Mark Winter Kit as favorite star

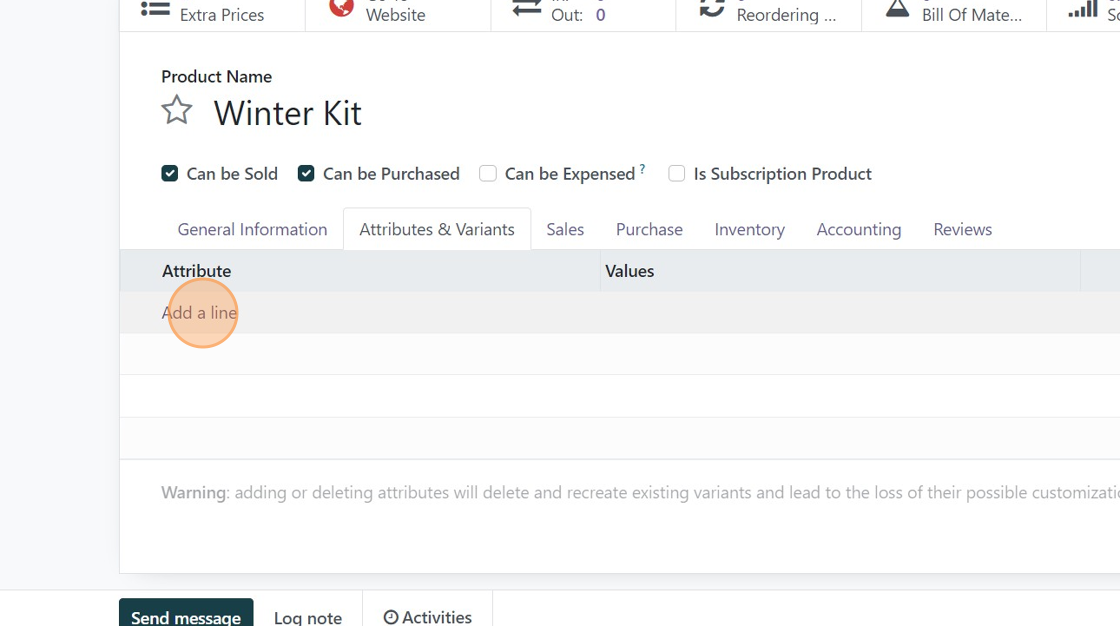[176, 111]
